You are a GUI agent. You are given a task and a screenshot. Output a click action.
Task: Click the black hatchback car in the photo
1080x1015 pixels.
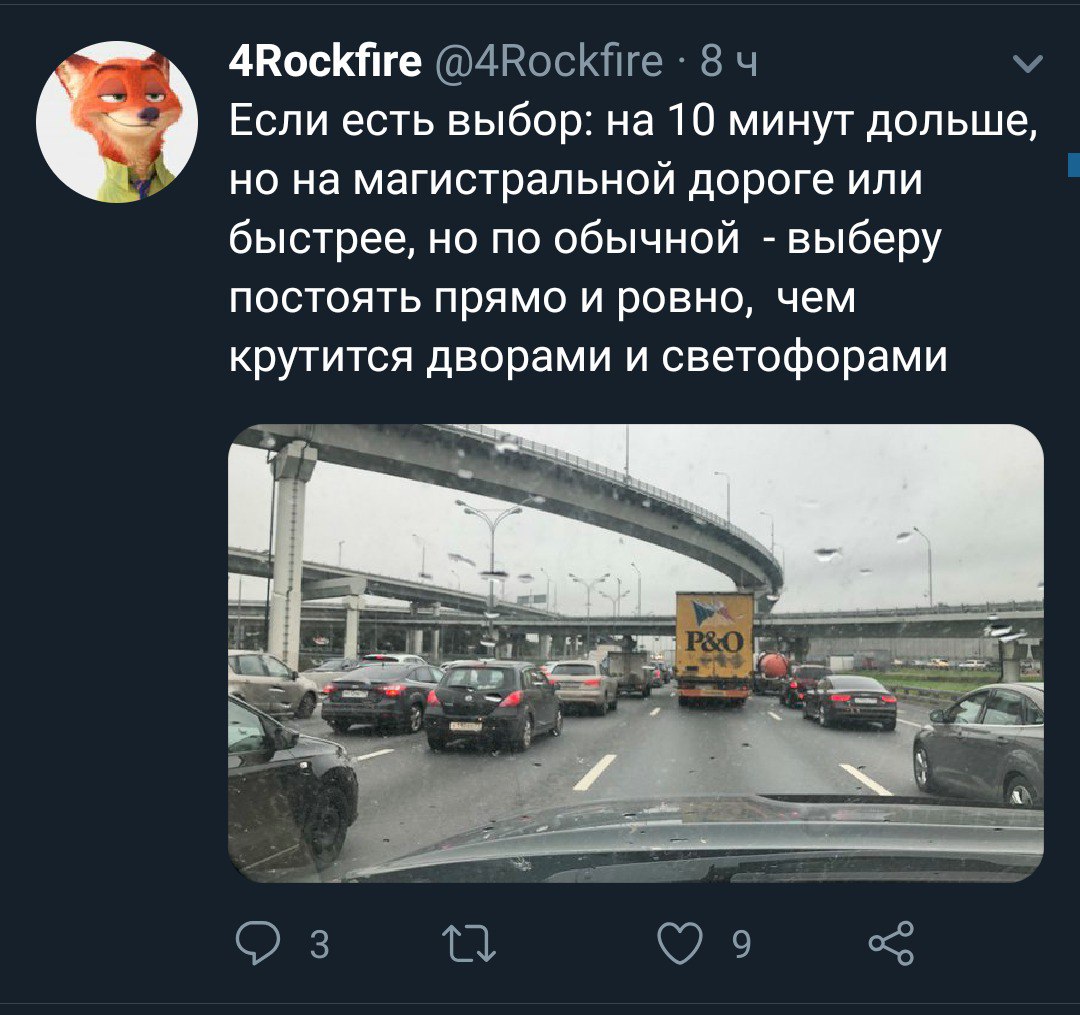(492, 704)
